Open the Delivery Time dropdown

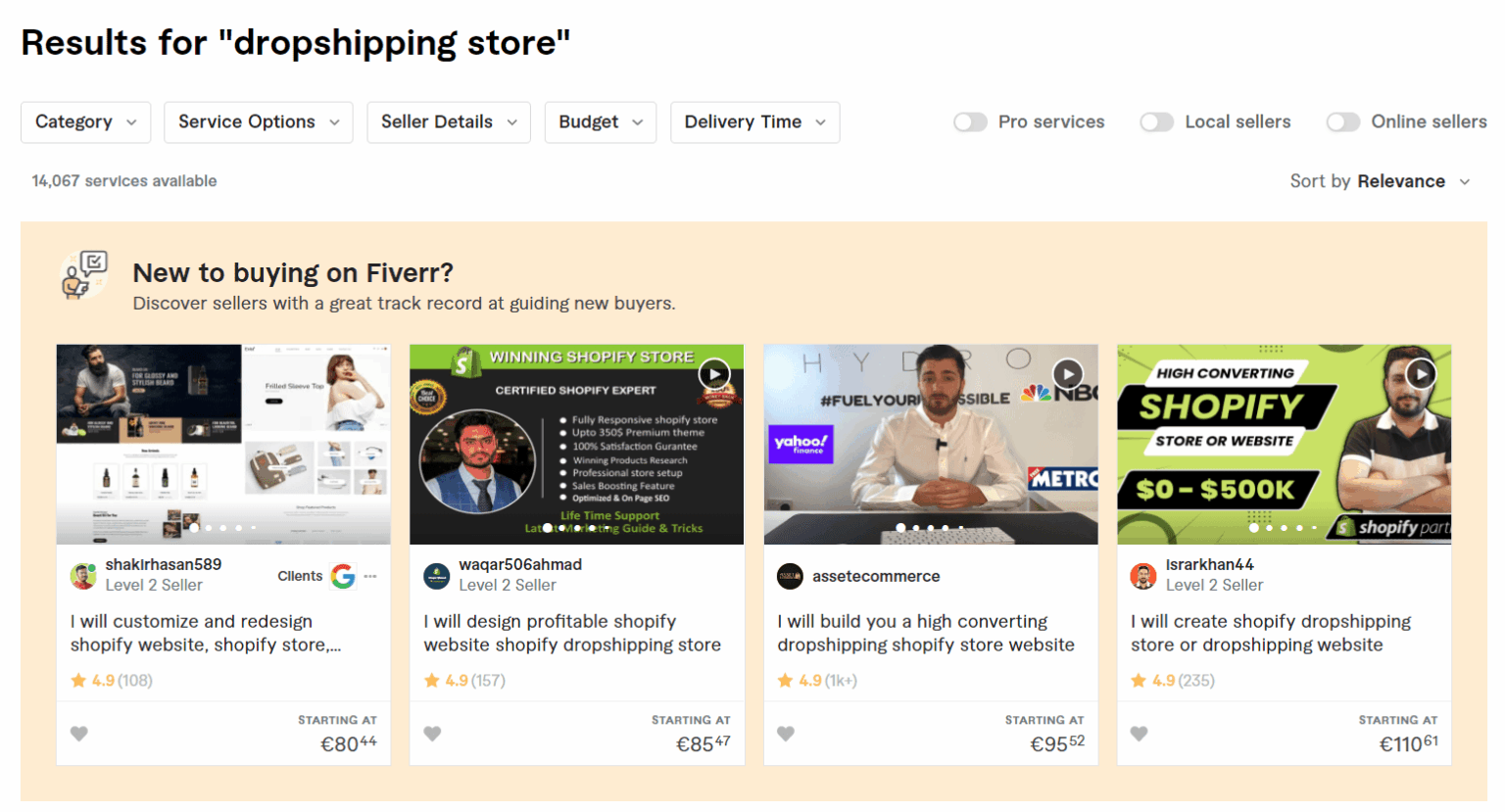pos(754,121)
